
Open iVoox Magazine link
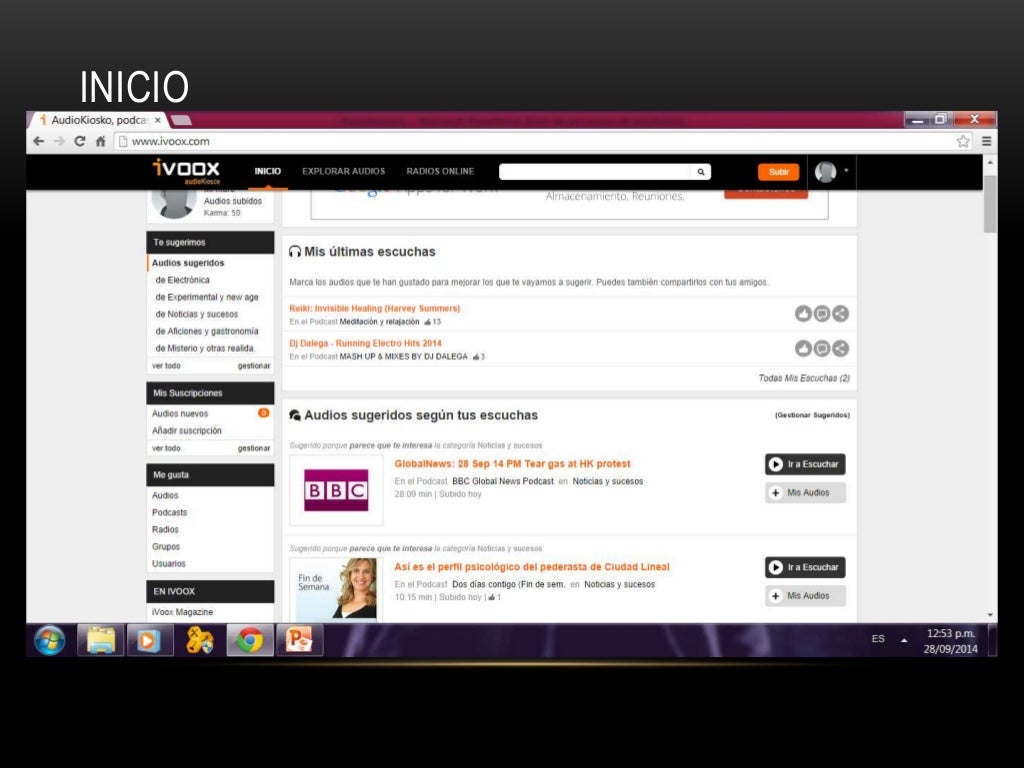point(182,612)
